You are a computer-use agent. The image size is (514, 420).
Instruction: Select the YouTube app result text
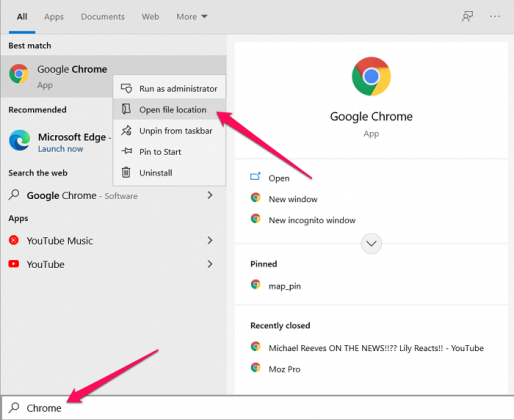coord(45,264)
